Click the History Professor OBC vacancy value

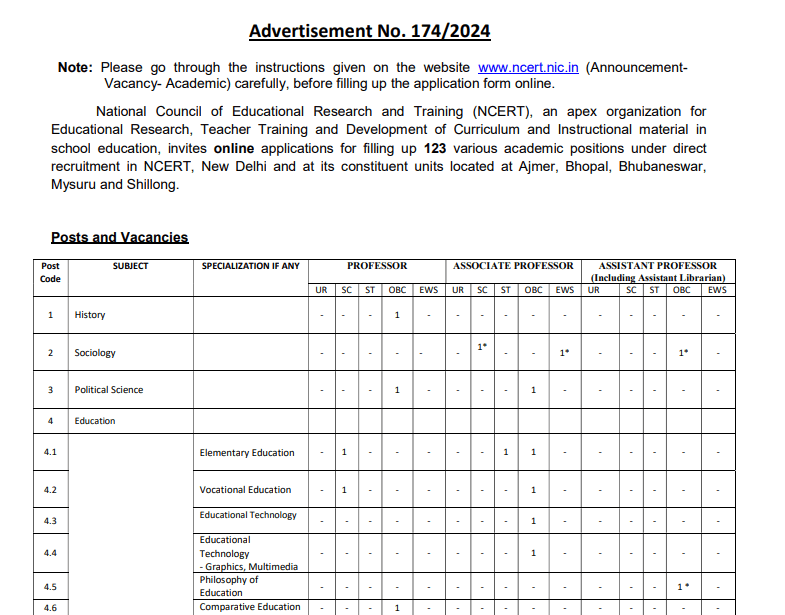pos(397,315)
